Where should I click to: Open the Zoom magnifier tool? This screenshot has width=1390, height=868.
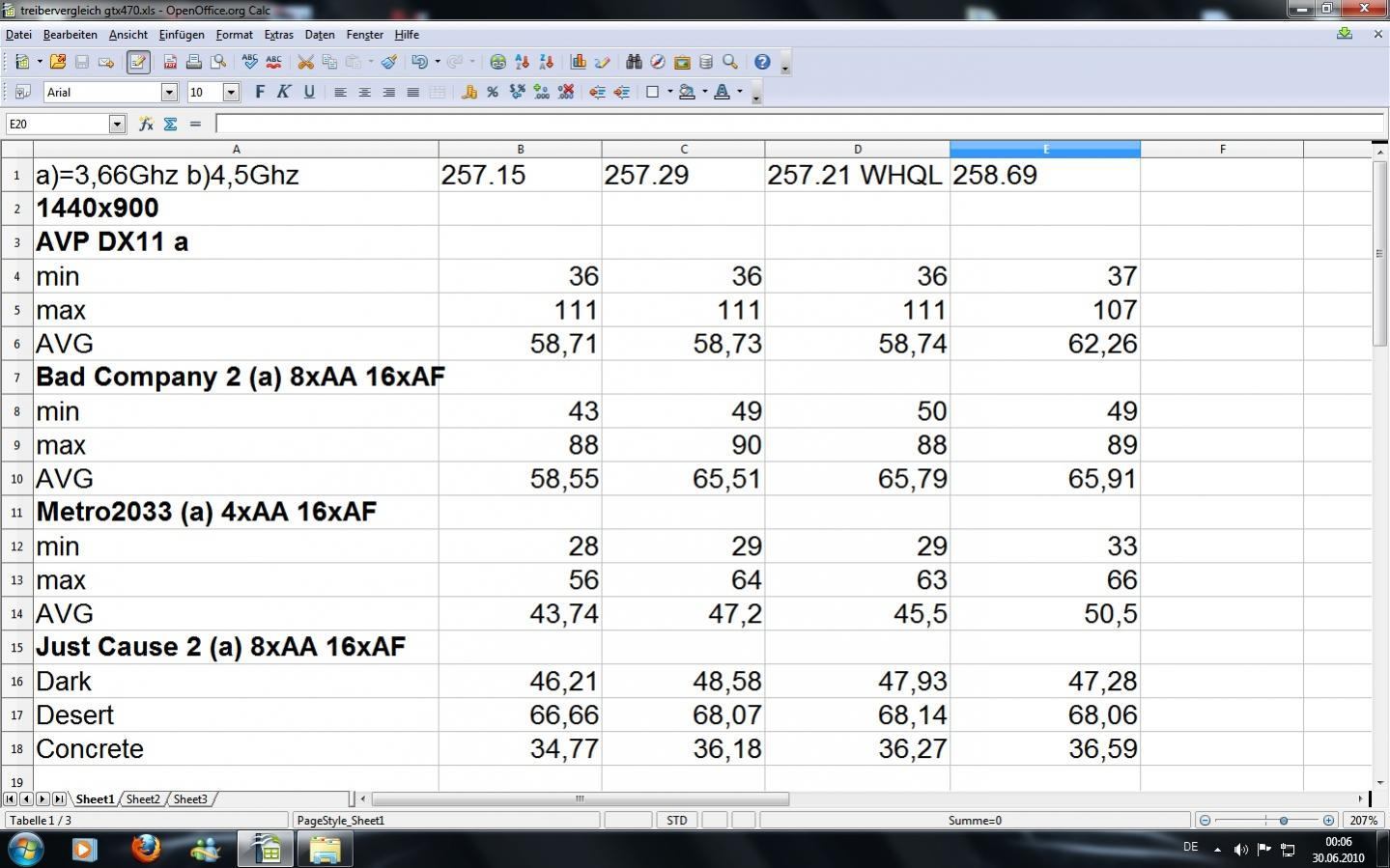[730, 62]
